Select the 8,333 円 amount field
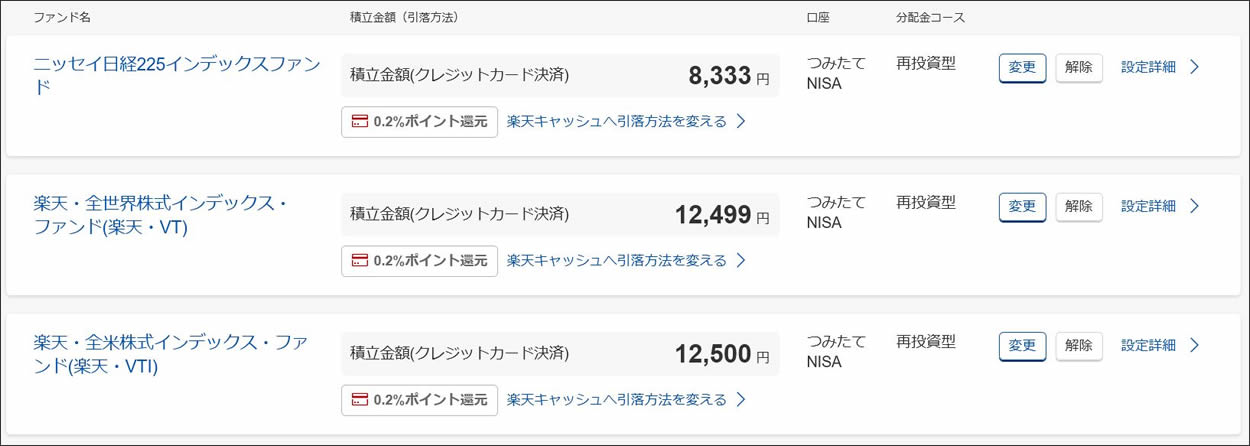1250x446 pixels. pyautogui.click(x=560, y=75)
